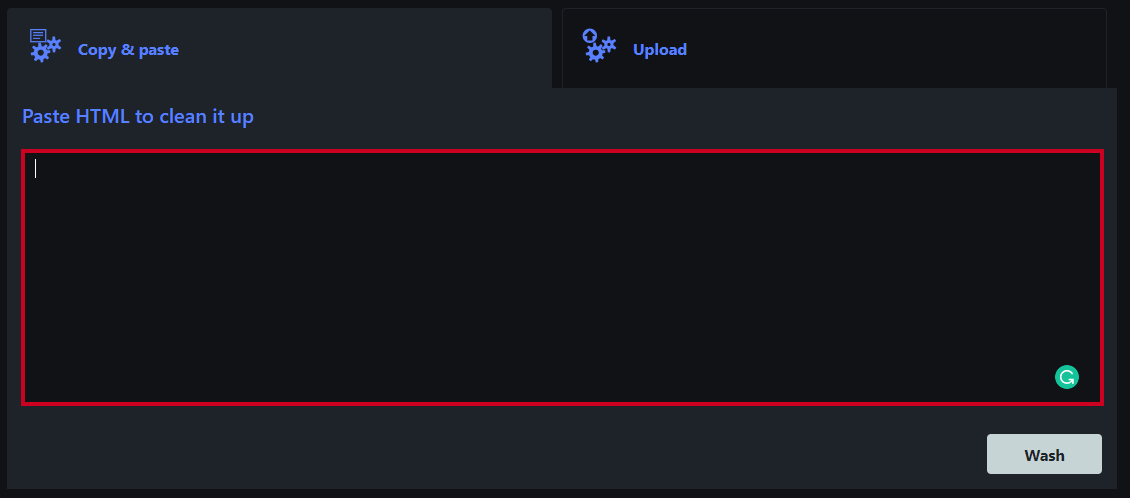1130x498 pixels.
Task: Select the Copy & paste tab label
Action: pyautogui.click(x=128, y=50)
